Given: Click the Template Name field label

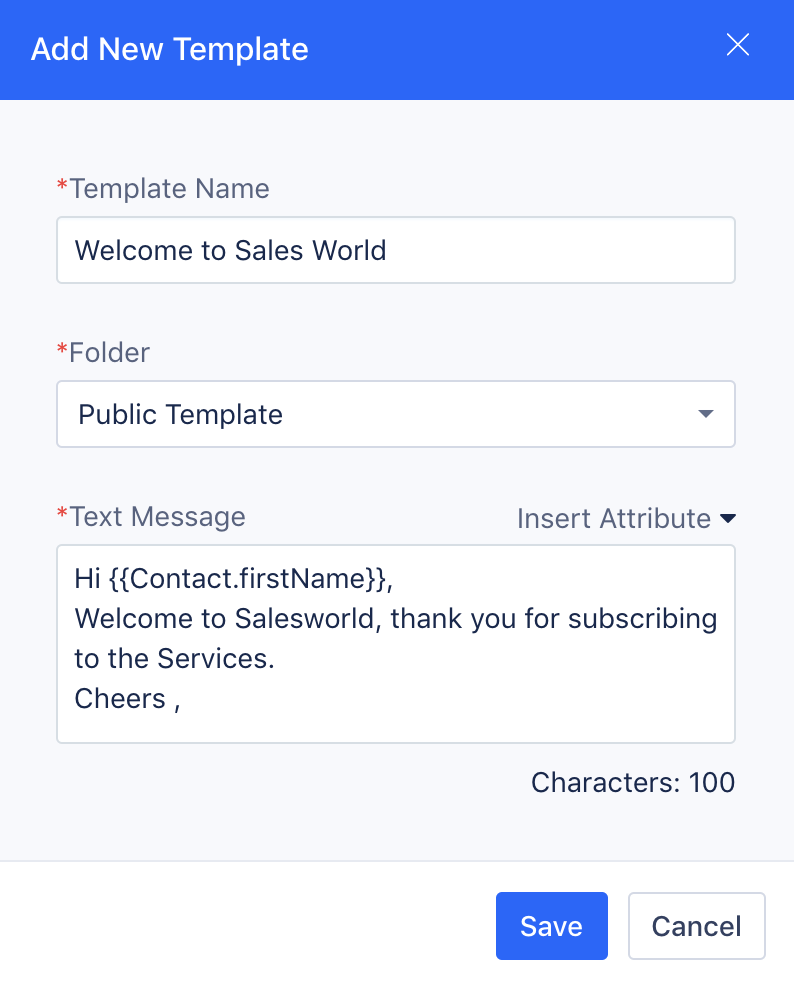Looking at the screenshot, I should click(x=169, y=188).
